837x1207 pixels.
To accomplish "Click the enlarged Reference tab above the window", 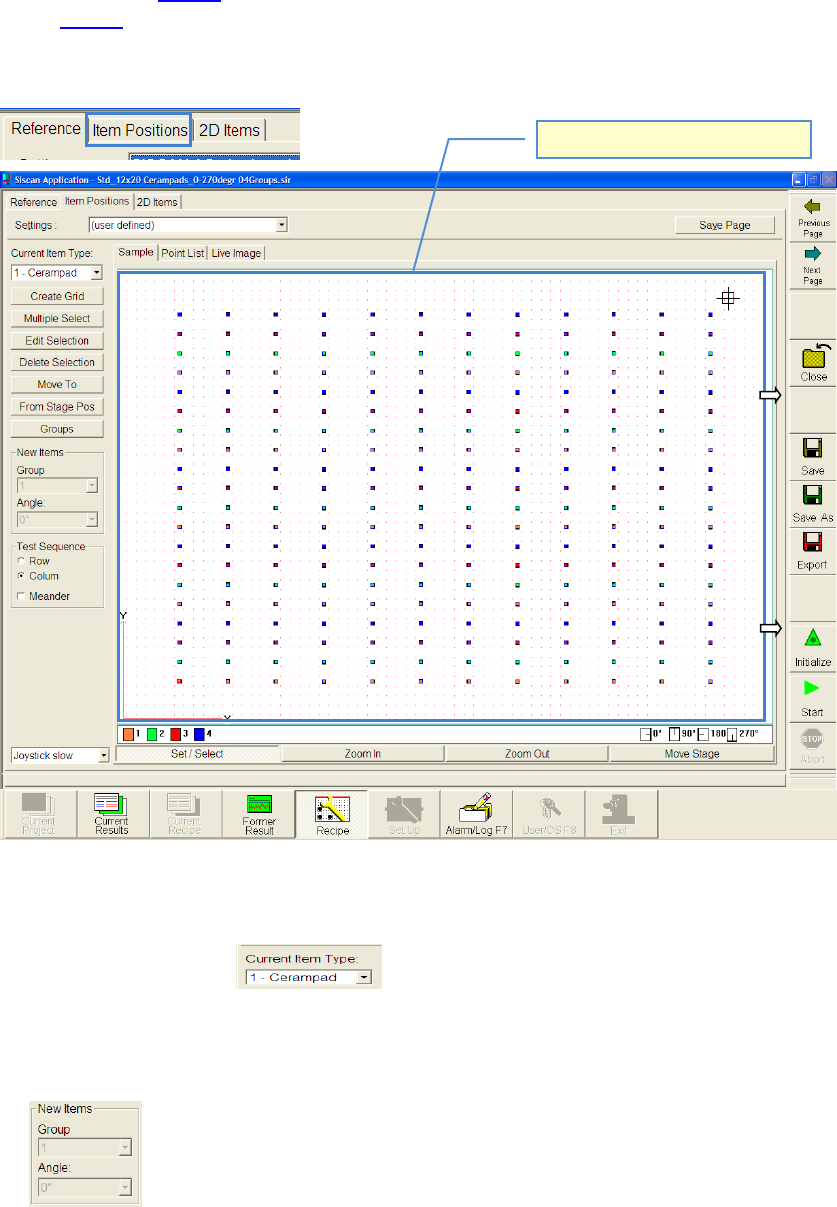I will tap(45, 129).
